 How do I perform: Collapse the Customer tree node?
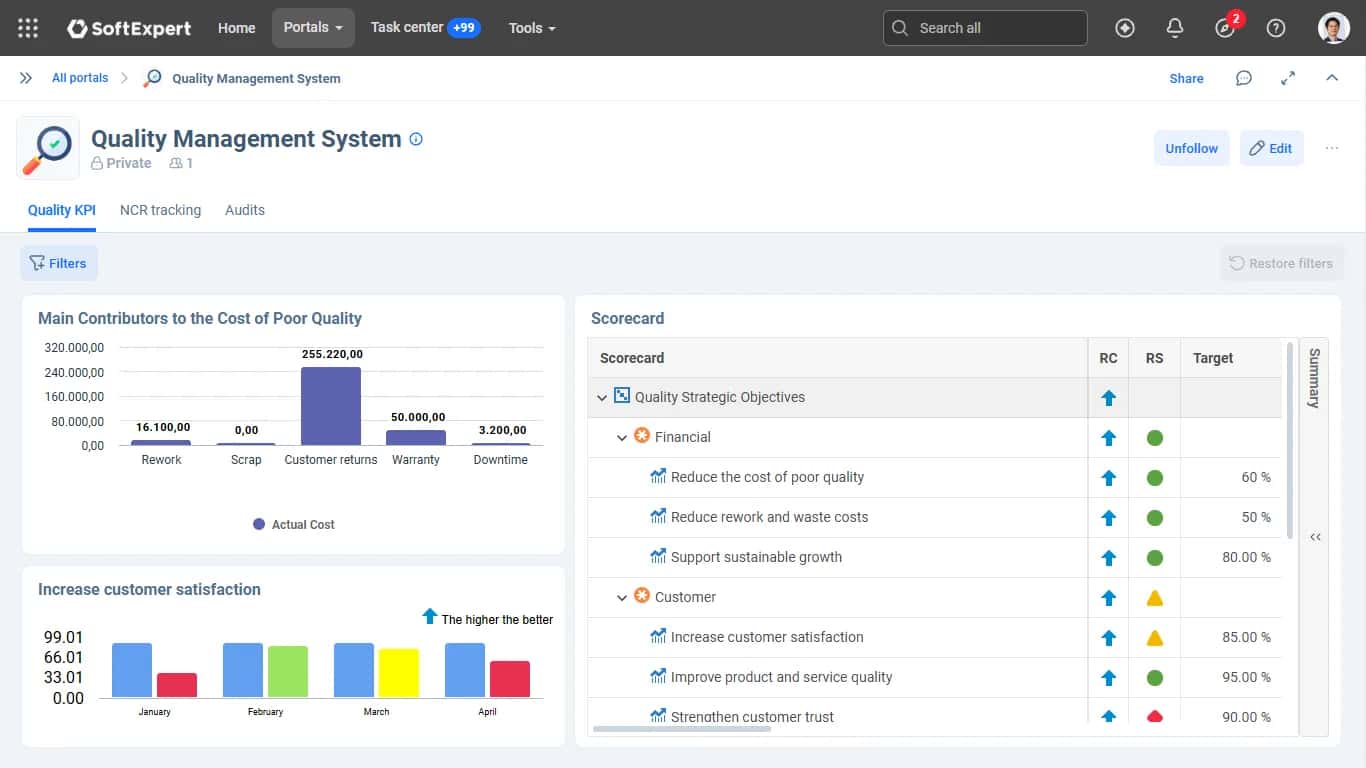(x=622, y=597)
